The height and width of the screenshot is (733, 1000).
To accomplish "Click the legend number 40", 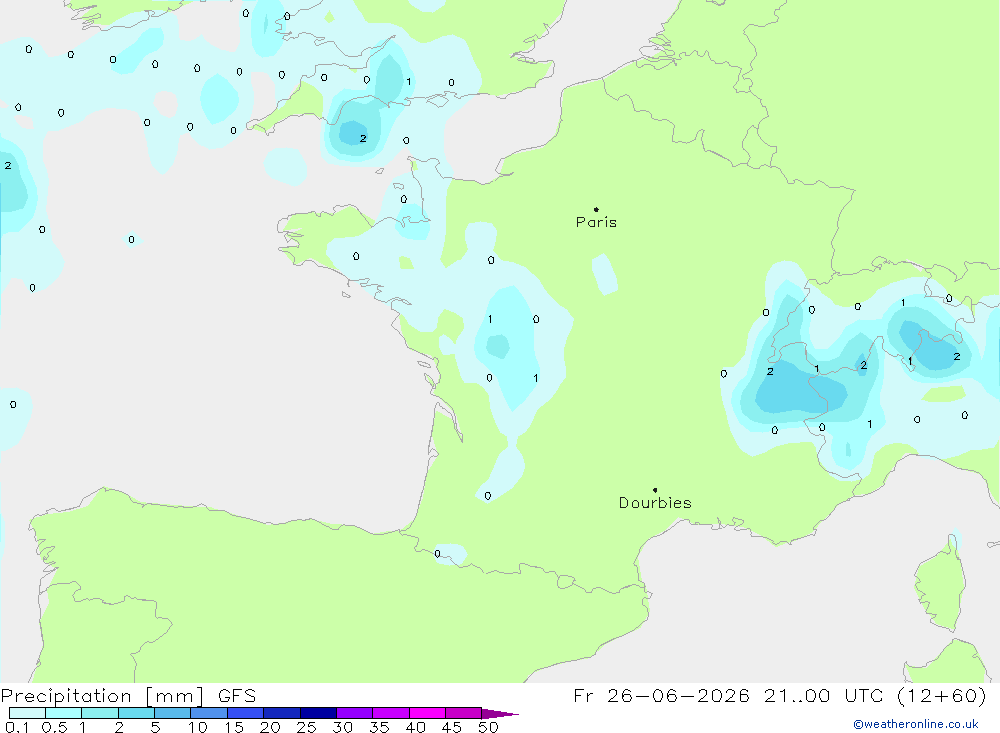I will [415, 727].
